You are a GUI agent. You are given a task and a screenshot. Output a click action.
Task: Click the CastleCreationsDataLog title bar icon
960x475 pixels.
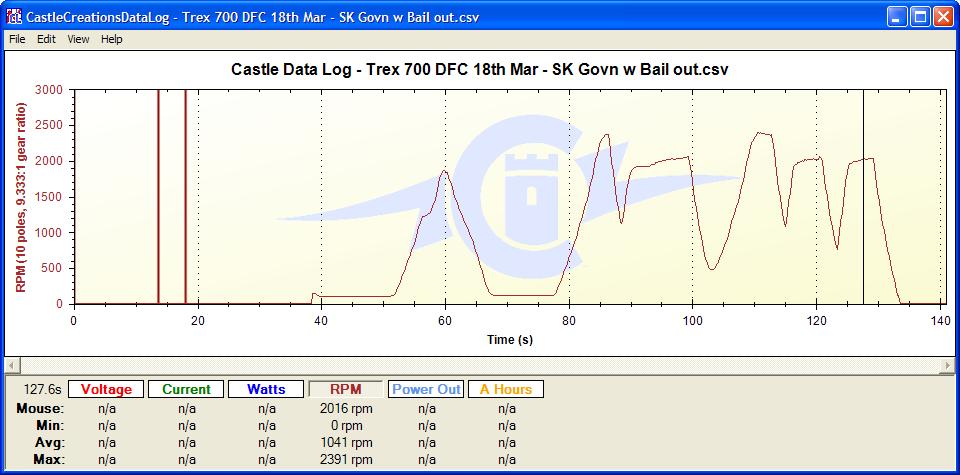(x=13, y=17)
